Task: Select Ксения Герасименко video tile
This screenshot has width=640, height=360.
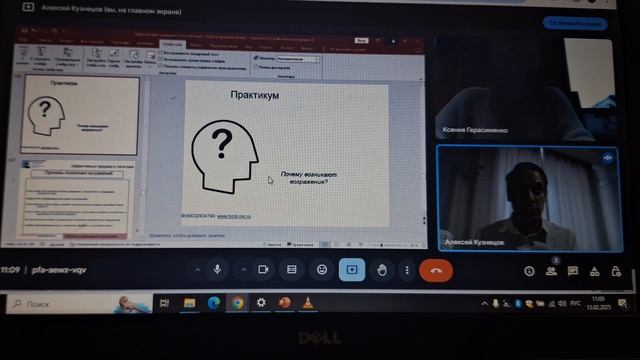Action: click(x=527, y=89)
